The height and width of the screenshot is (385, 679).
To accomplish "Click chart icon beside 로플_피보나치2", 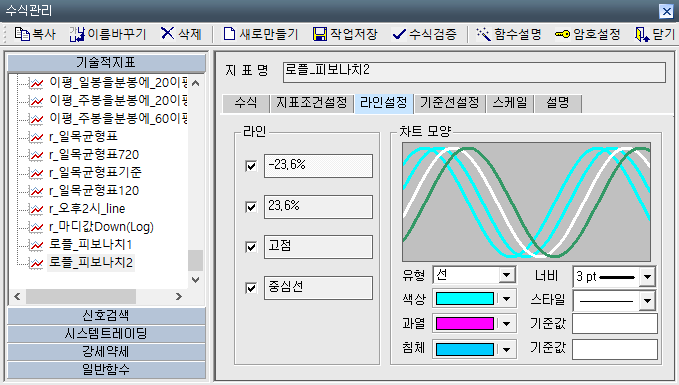I will (37, 262).
